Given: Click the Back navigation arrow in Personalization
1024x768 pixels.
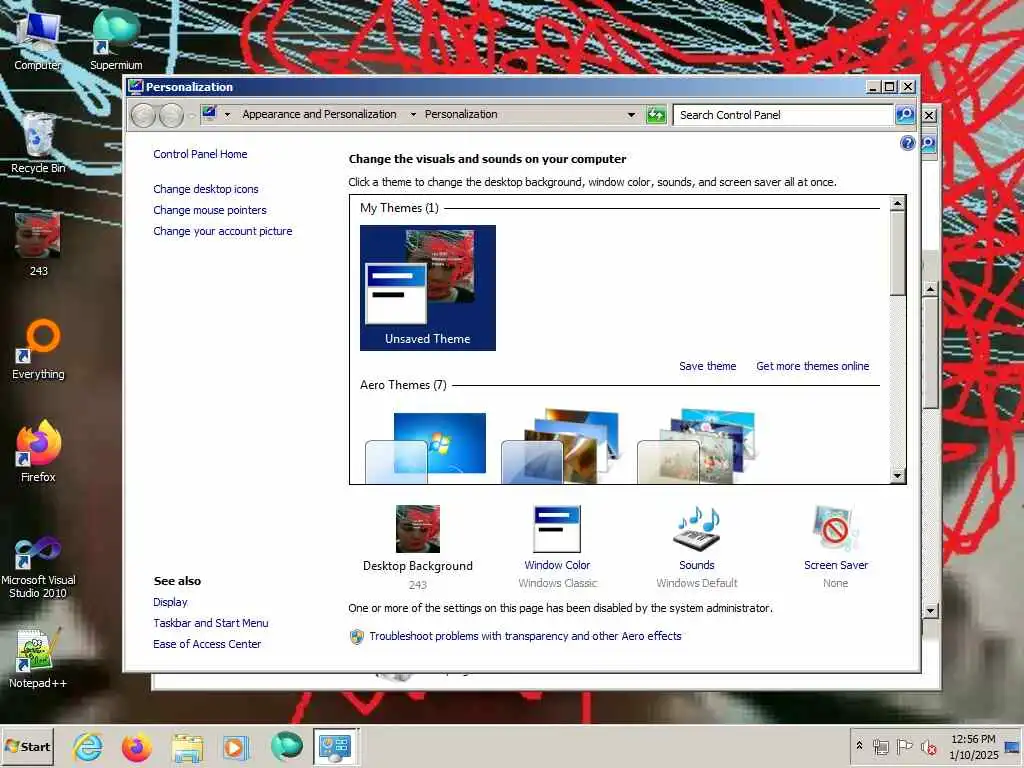Looking at the screenshot, I should tap(144, 116).
